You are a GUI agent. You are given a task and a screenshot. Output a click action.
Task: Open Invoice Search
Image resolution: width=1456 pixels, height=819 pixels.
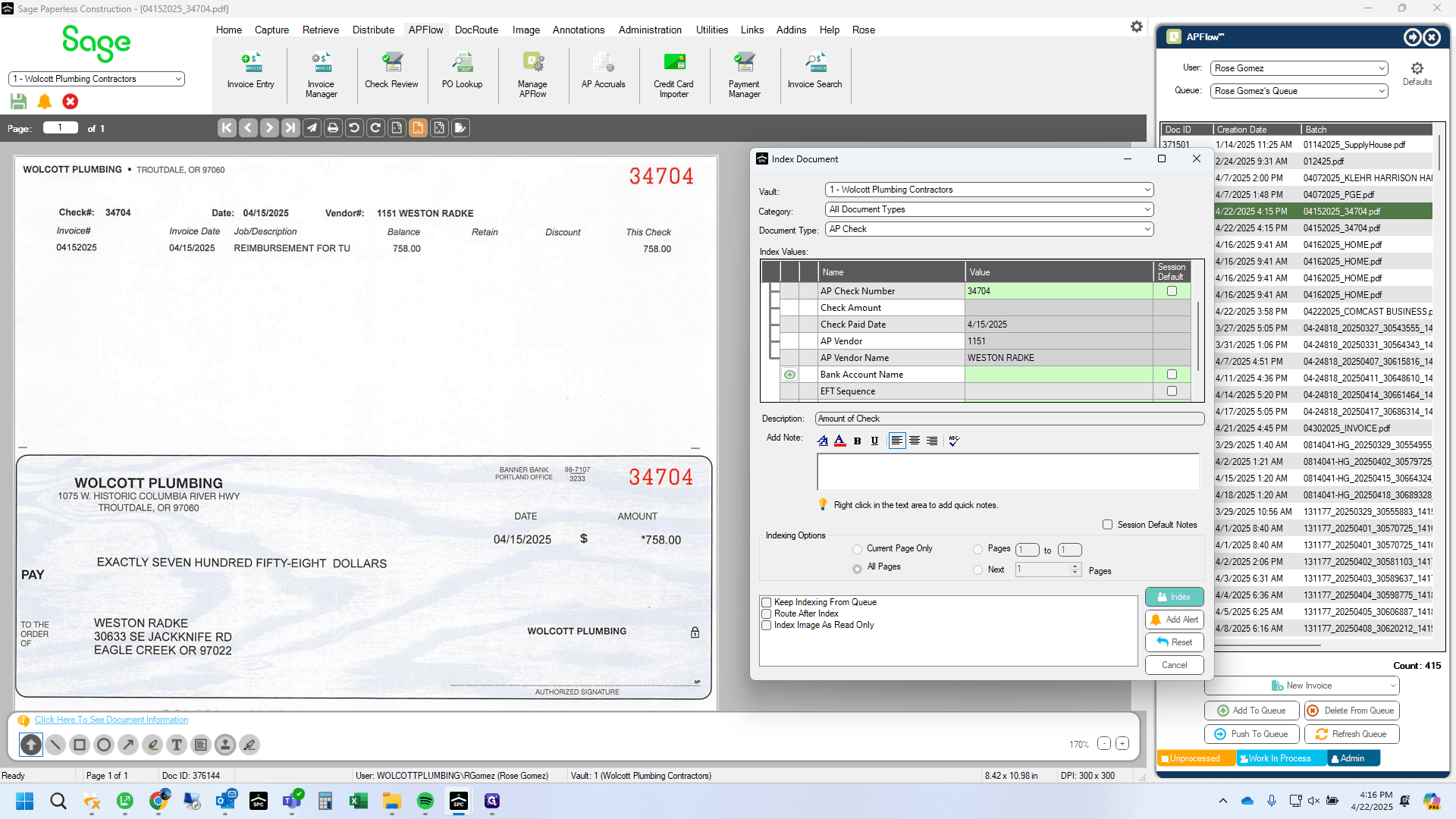[814, 71]
